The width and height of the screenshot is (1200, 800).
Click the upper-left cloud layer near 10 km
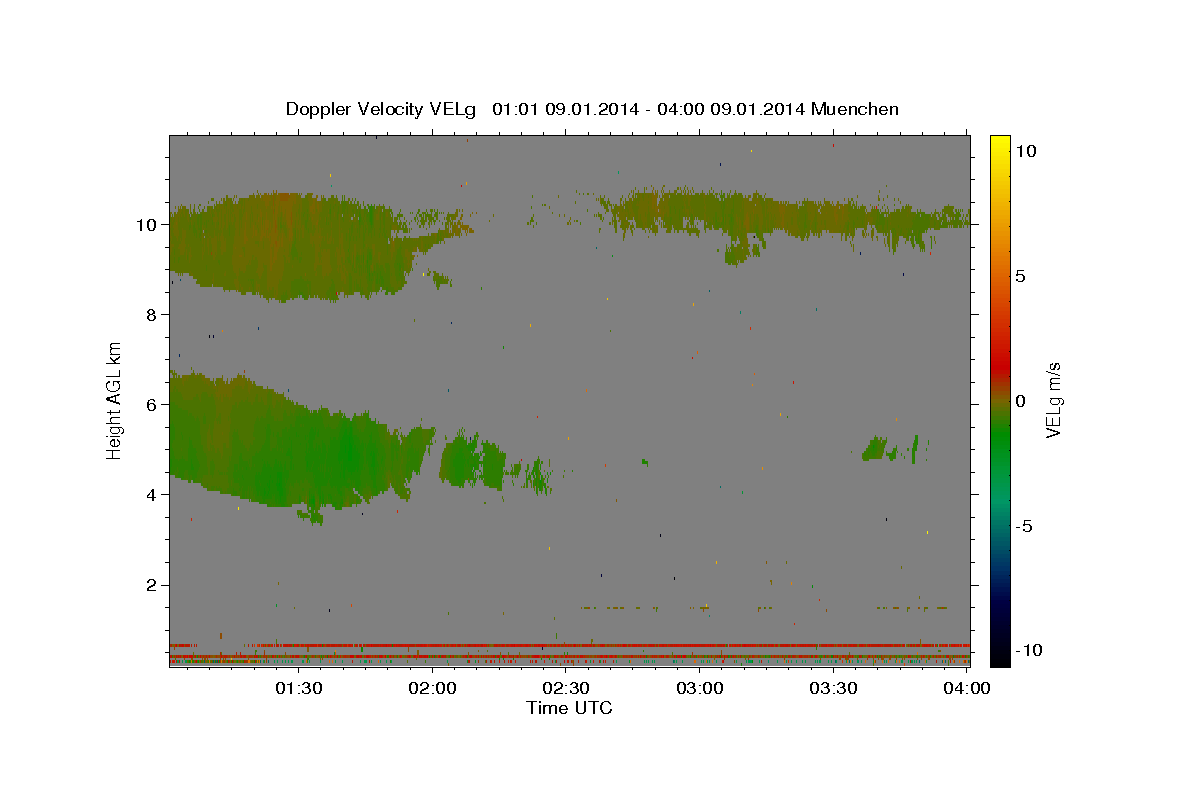coord(290,245)
